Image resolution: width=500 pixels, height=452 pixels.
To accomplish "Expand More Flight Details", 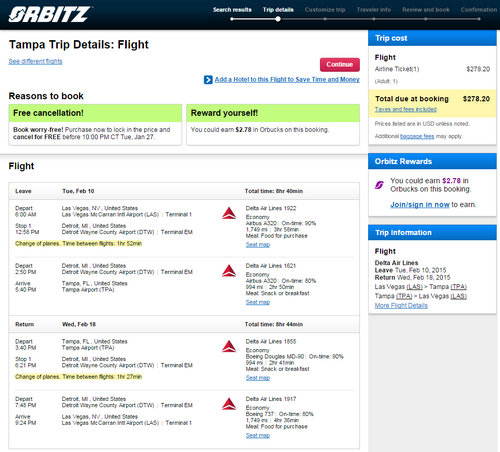I will (x=401, y=306).
